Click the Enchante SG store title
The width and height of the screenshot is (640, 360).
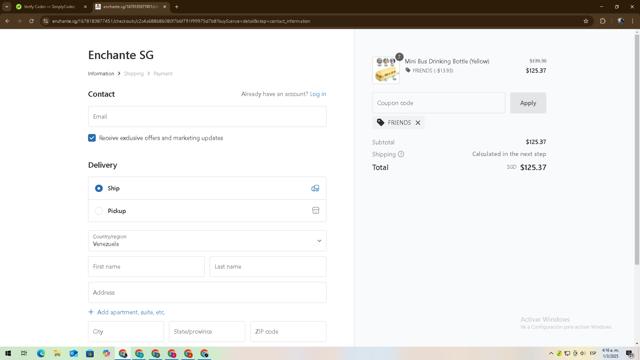(121, 55)
